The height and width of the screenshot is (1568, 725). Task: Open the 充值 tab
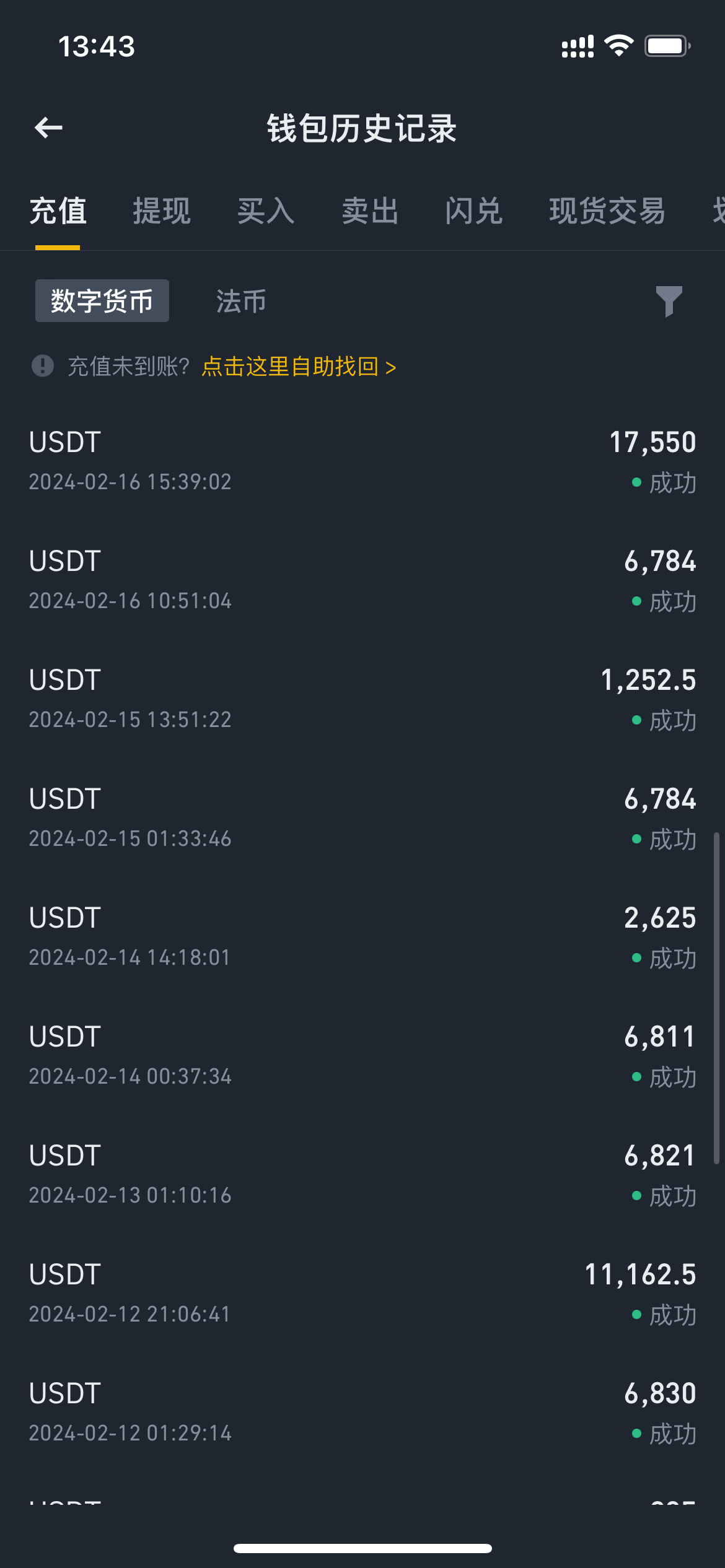pos(58,211)
